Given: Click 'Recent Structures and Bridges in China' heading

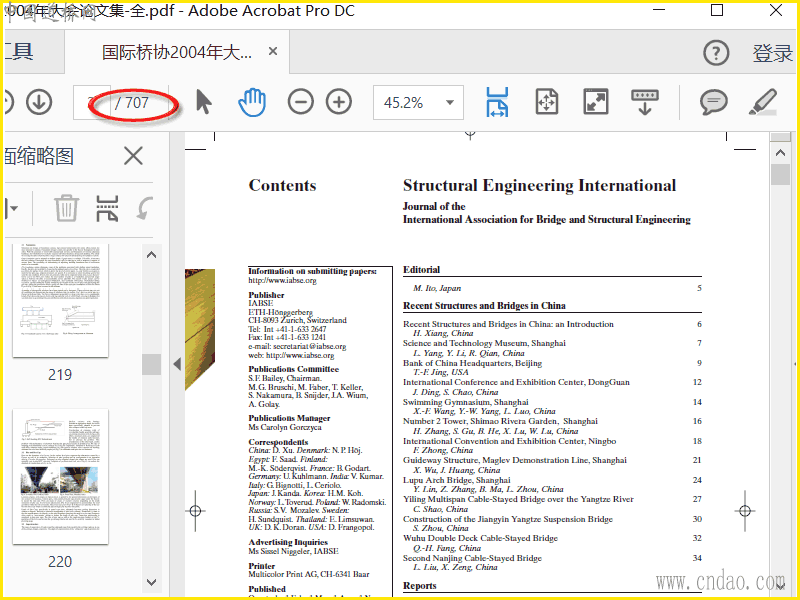Looking at the screenshot, I should 484,306.
